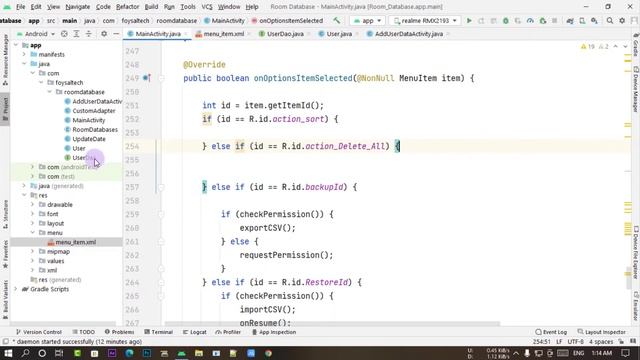Click the select opened file target icon
Screen dimensions: 640x360
point(64,34)
